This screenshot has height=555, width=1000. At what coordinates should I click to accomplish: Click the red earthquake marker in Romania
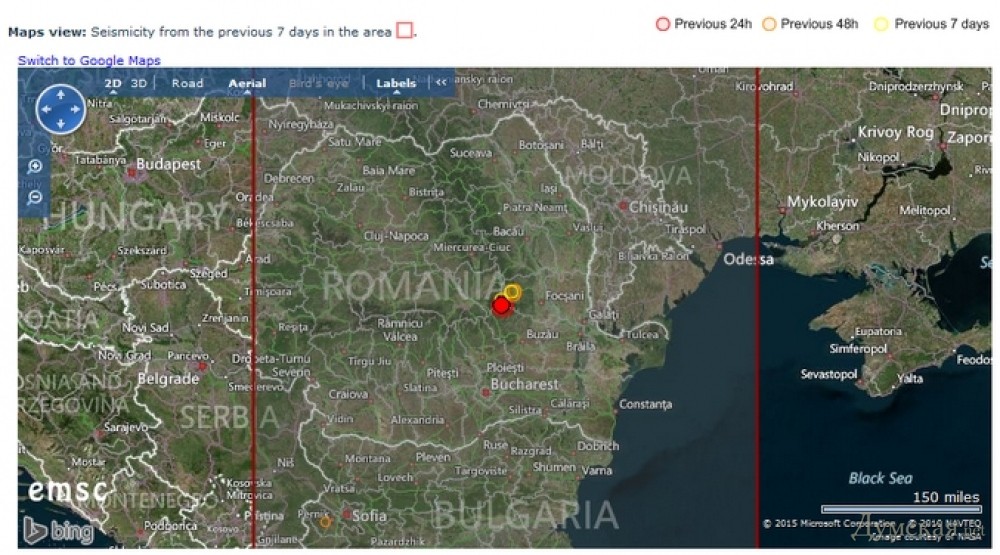(501, 305)
